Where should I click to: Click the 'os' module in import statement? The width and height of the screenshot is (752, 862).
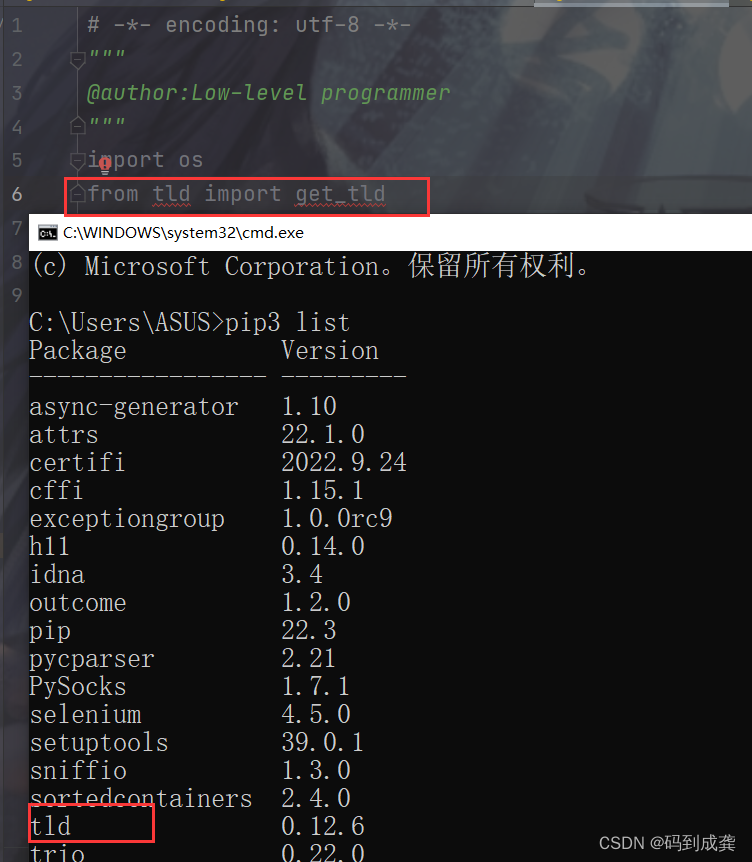[191, 161]
